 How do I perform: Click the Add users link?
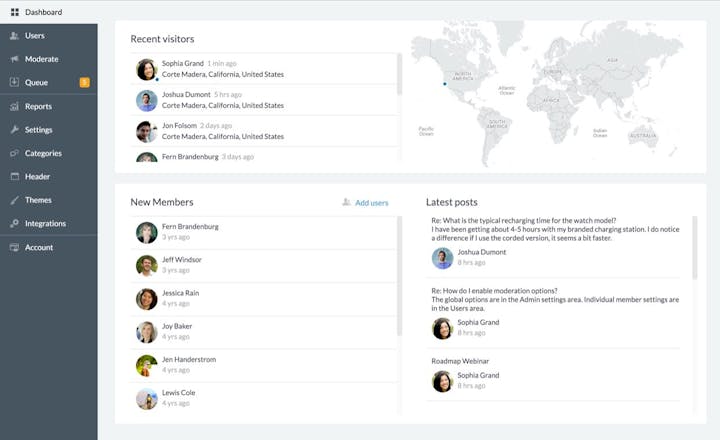tap(371, 203)
